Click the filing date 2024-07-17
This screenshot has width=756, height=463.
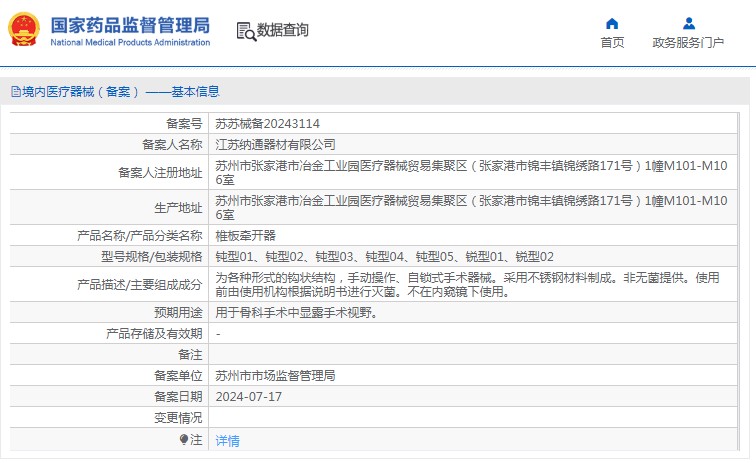tap(249, 397)
